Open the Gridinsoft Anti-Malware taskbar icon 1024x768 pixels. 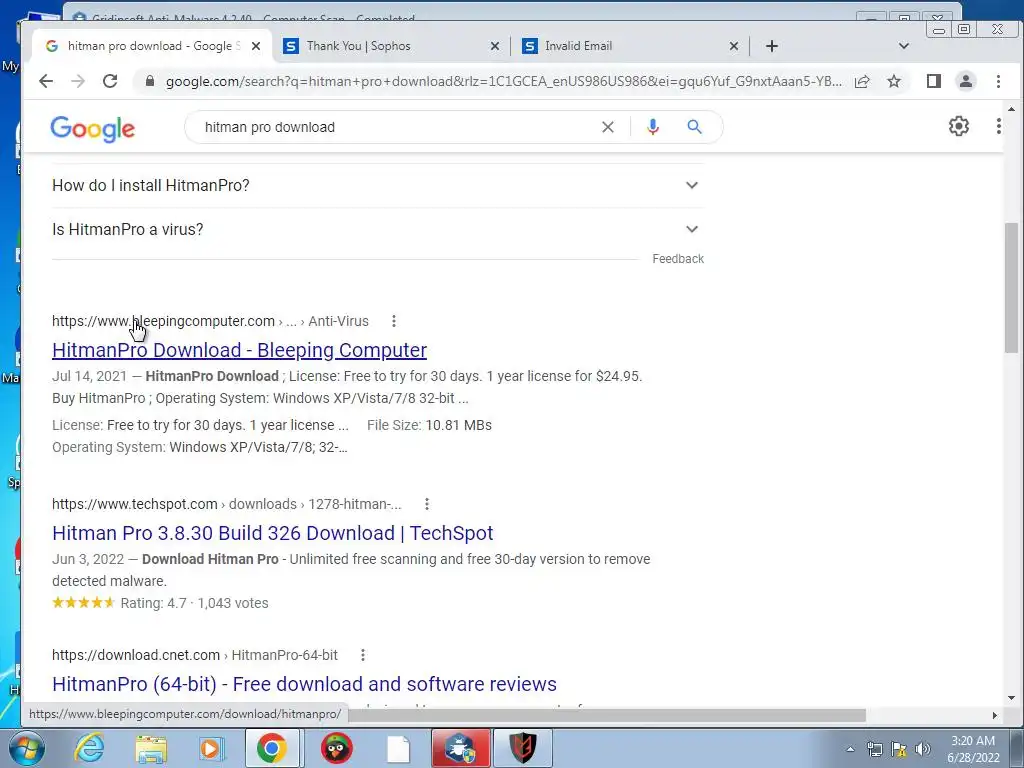pos(460,748)
